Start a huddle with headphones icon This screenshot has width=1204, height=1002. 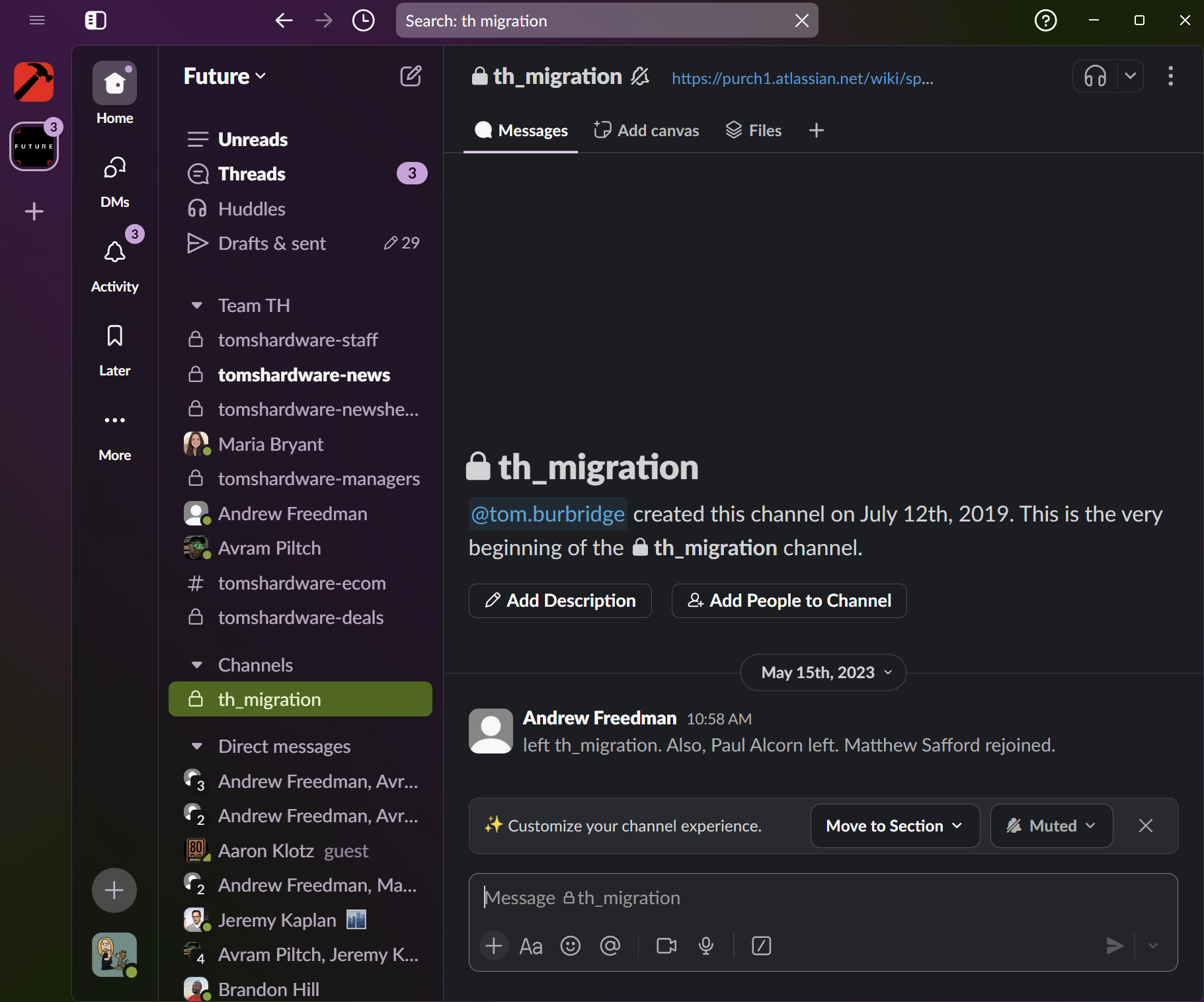tap(1096, 77)
